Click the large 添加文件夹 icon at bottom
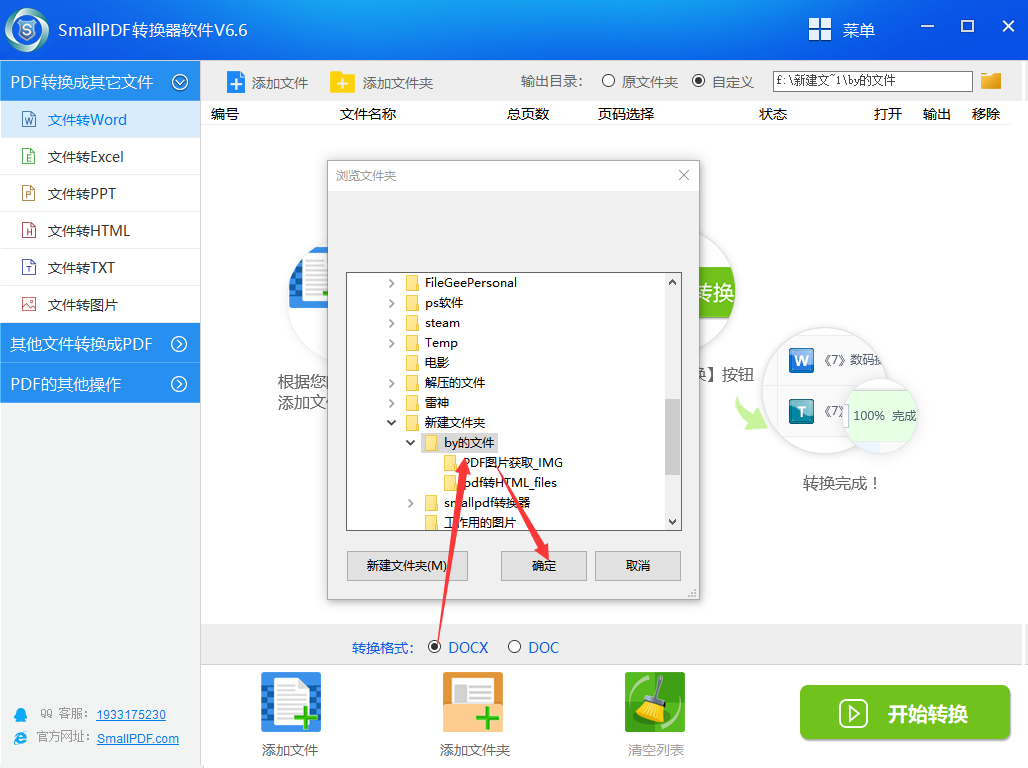This screenshot has height=768, width=1028. [x=473, y=702]
